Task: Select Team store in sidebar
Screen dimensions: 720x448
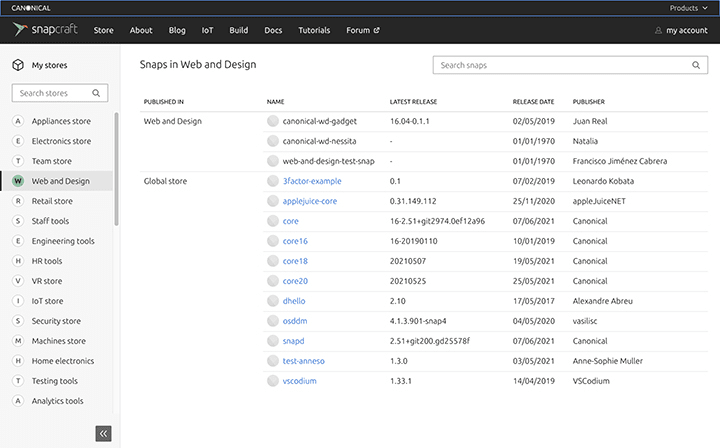Action: click(51, 161)
